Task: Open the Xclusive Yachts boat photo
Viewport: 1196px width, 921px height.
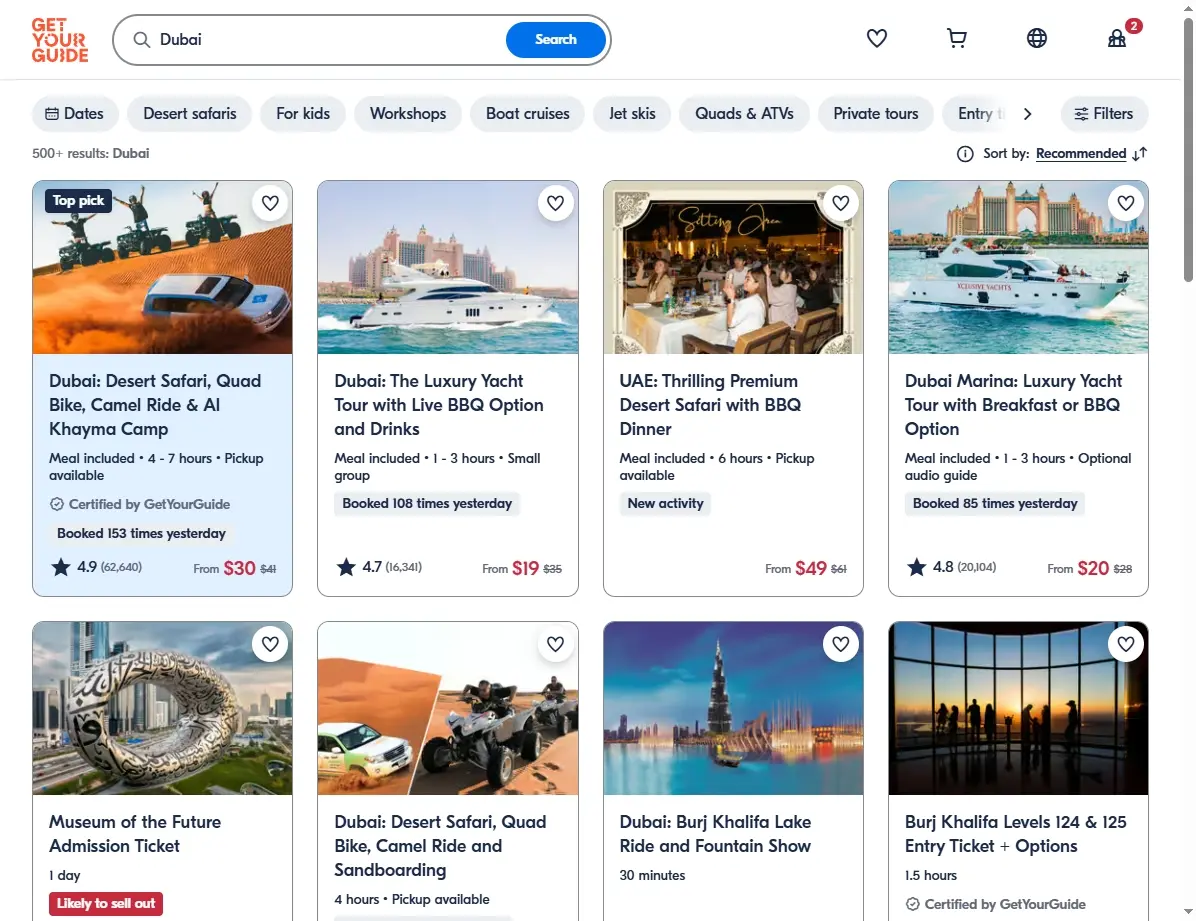Action: tap(1018, 267)
